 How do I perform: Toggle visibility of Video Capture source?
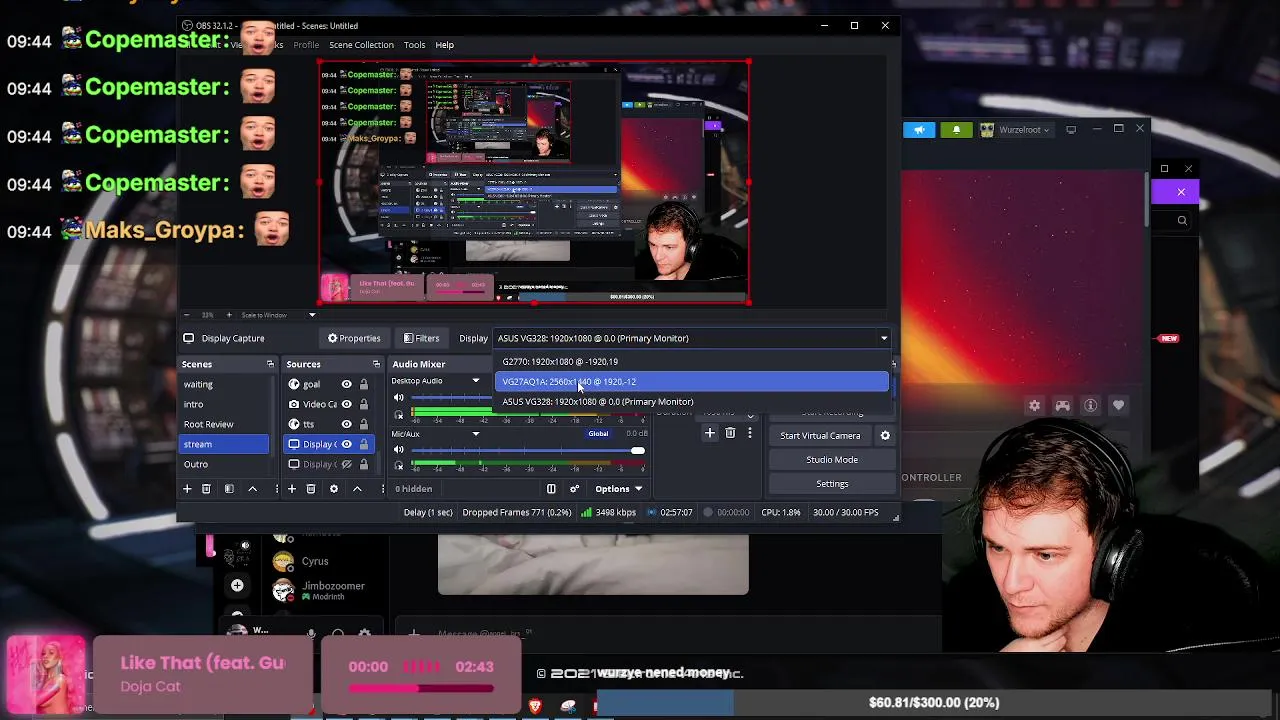(346, 404)
